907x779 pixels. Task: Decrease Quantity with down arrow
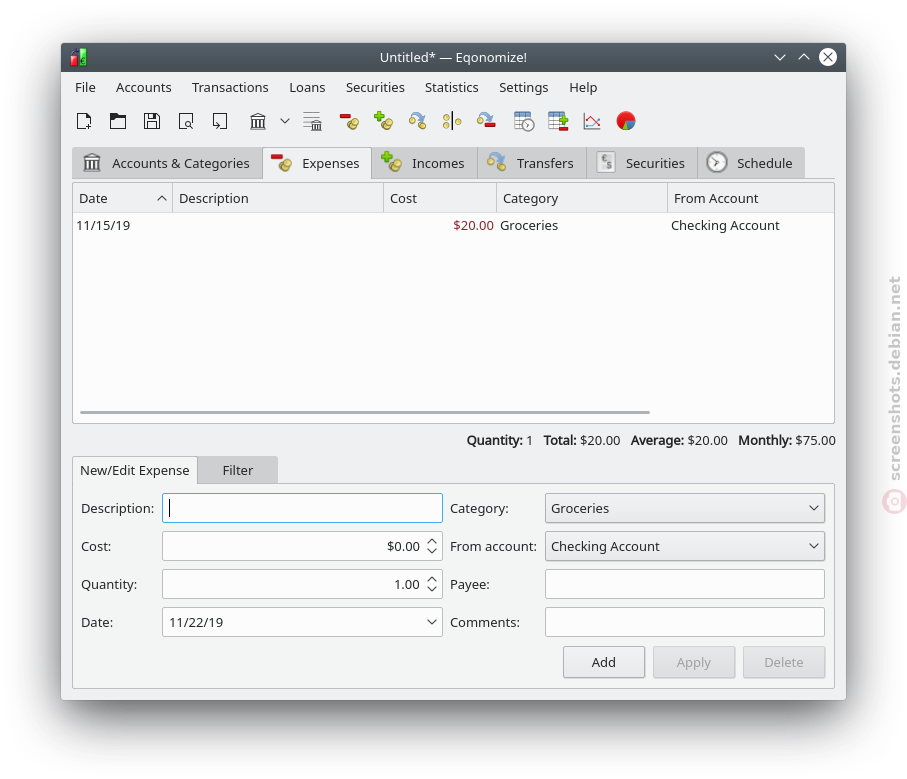pyautogui.click(x=432, y=590)
